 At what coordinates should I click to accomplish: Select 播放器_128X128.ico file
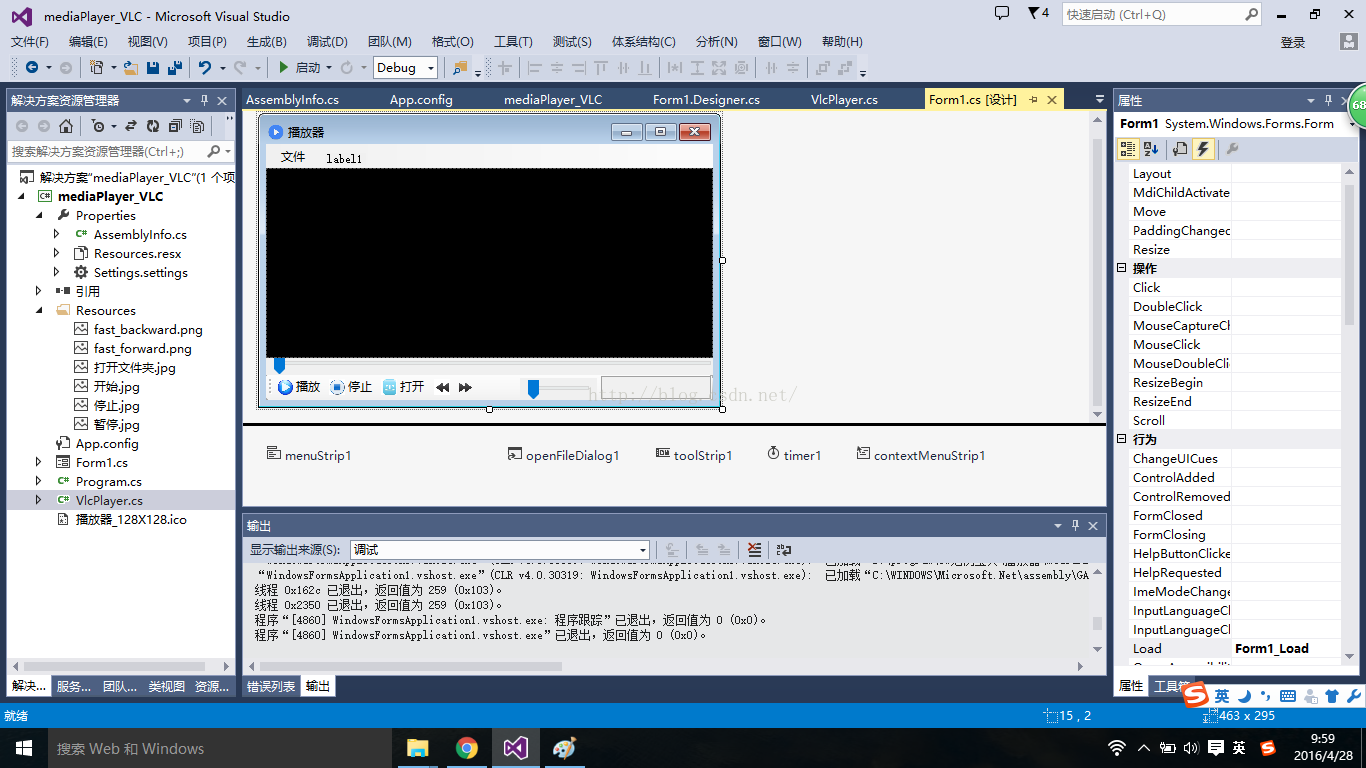131,519
